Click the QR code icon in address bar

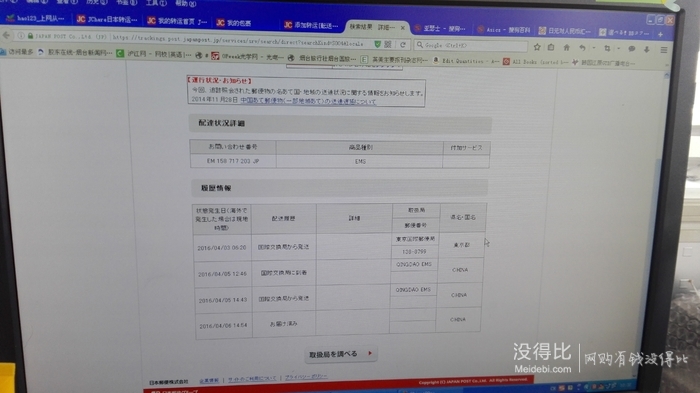(388, 44)
